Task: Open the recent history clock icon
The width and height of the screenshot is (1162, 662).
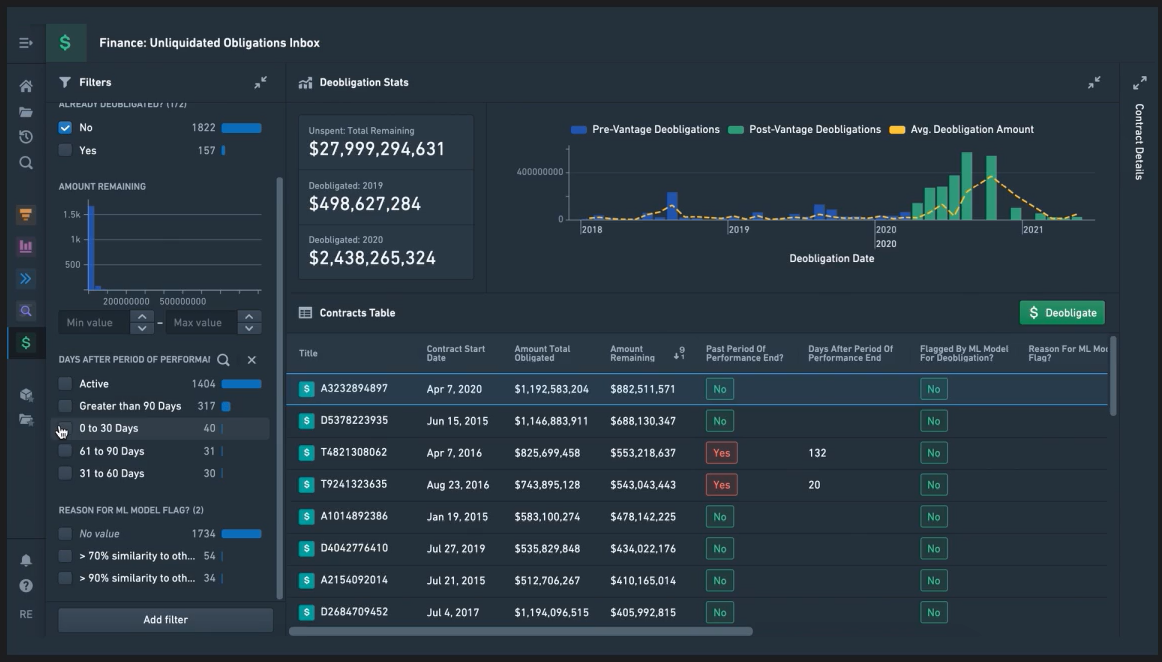Action: 26,137
